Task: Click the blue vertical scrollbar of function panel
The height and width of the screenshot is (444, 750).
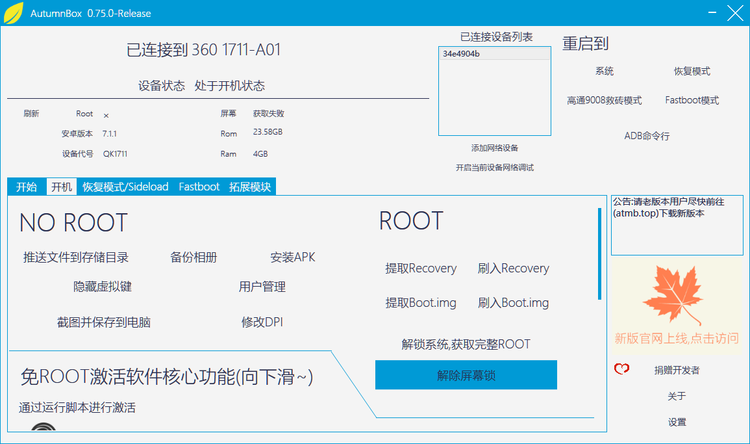Action: [600, 253]
